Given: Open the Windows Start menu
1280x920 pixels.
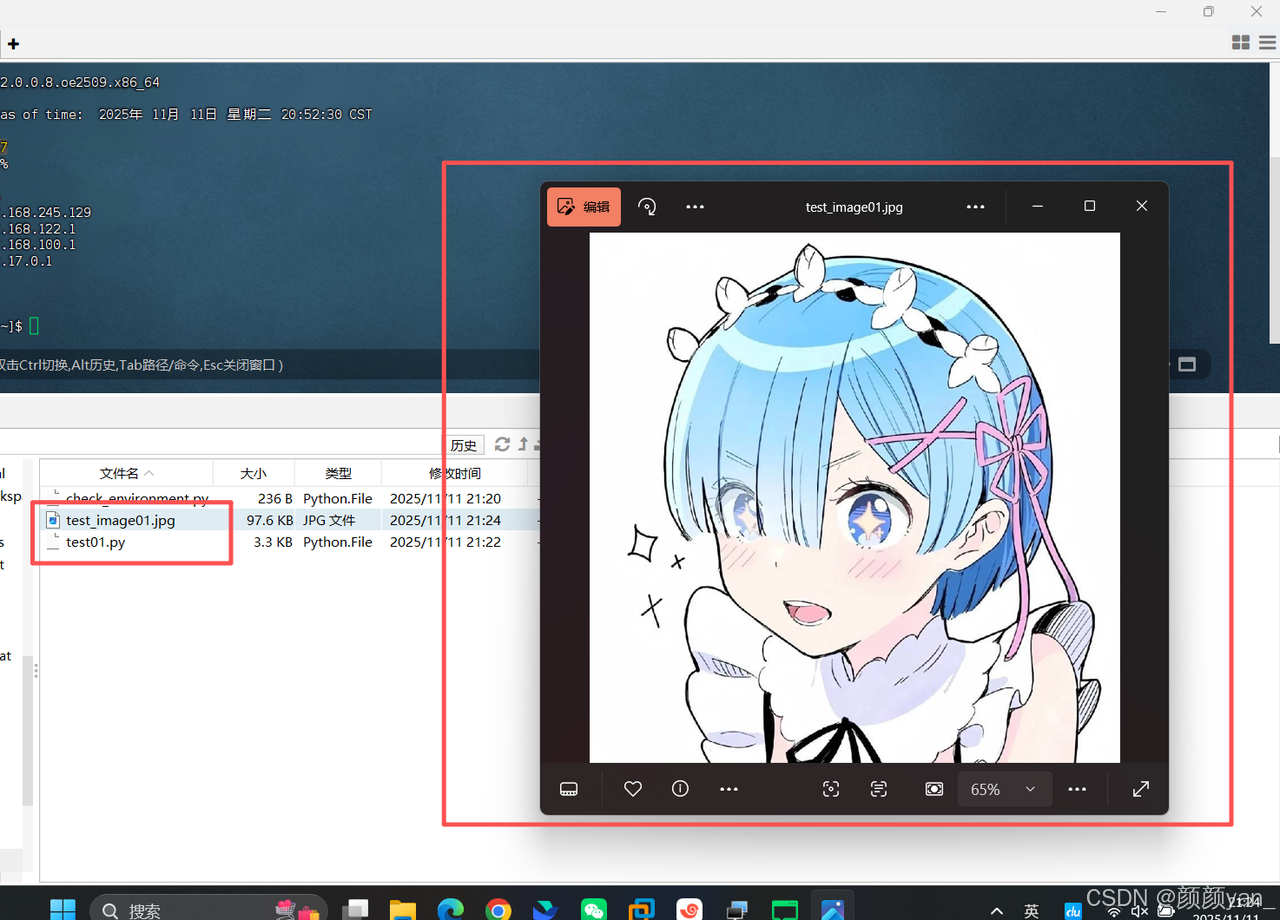Looking at the screenshot, I should click(62, 908).
